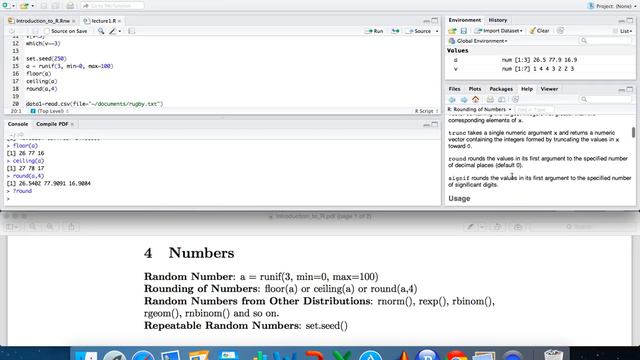Open the Global Environment dropdown
The height and width of the screenshot is (360, 640).
coord(478,41)
